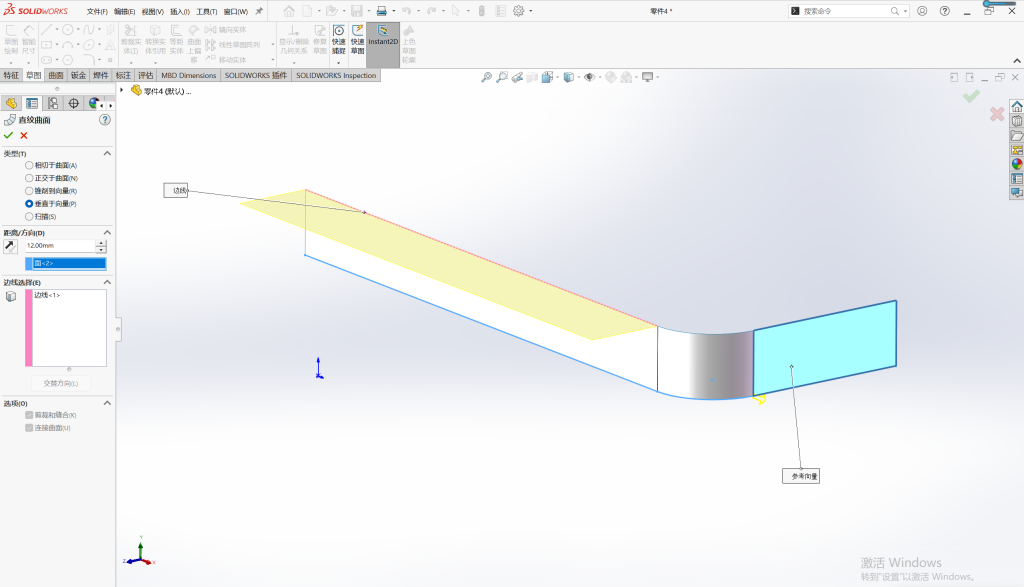Confirm the ruled surface with green checkmark
The height and width of the screenshot is (587, 1024).
(8, 135)
